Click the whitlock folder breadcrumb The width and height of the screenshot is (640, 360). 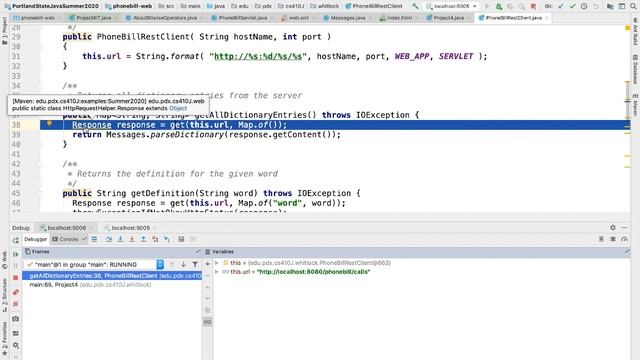click(x=325, y=6)
